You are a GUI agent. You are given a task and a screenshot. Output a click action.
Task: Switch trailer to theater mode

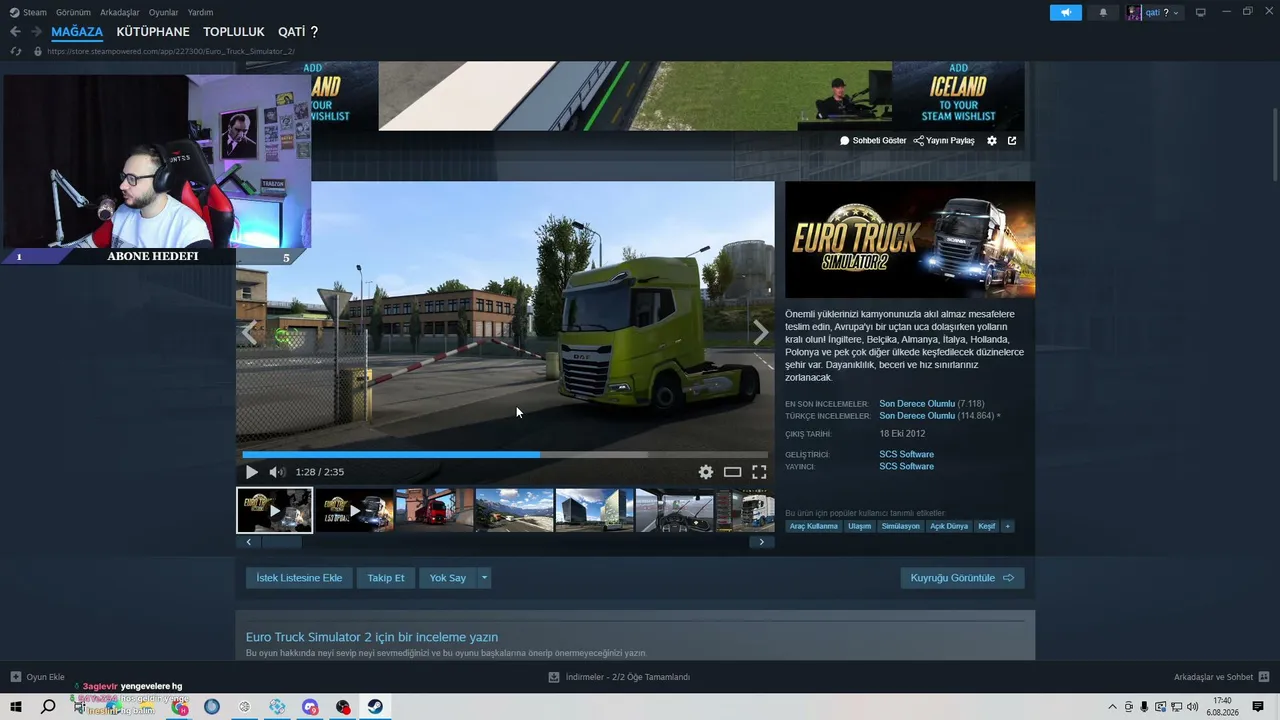pyautogui.click(x=733, y=472)
